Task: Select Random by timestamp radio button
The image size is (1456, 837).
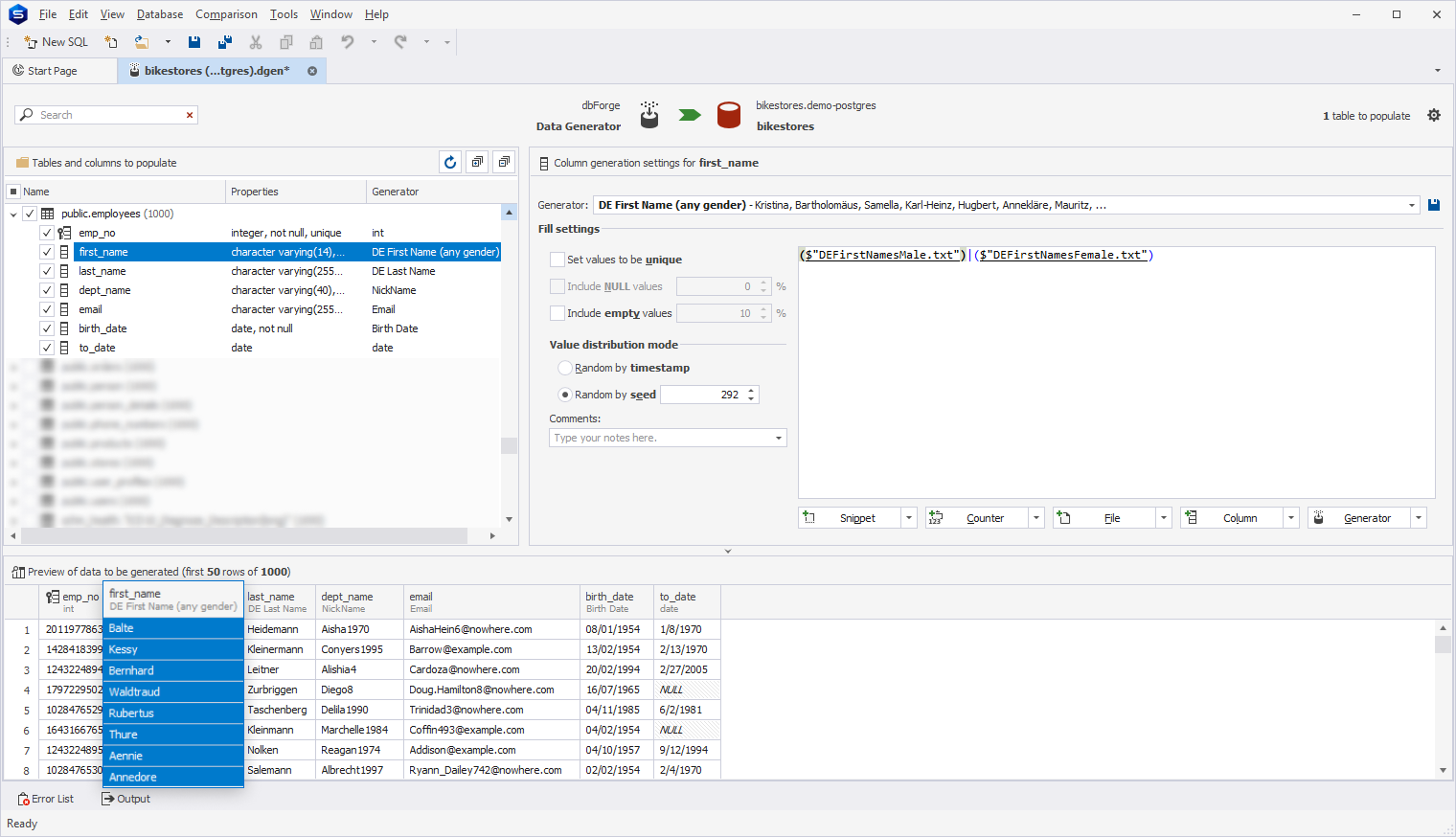Action: point(565,368)
